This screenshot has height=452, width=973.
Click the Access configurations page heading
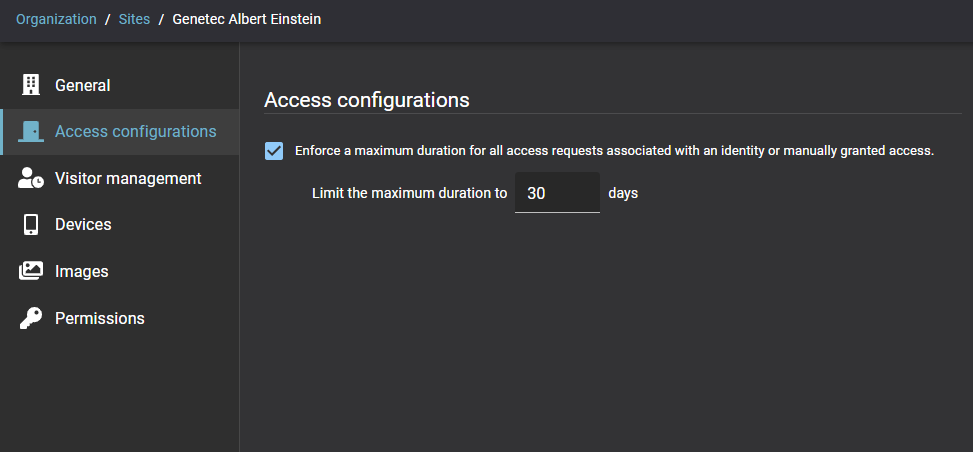367,100
